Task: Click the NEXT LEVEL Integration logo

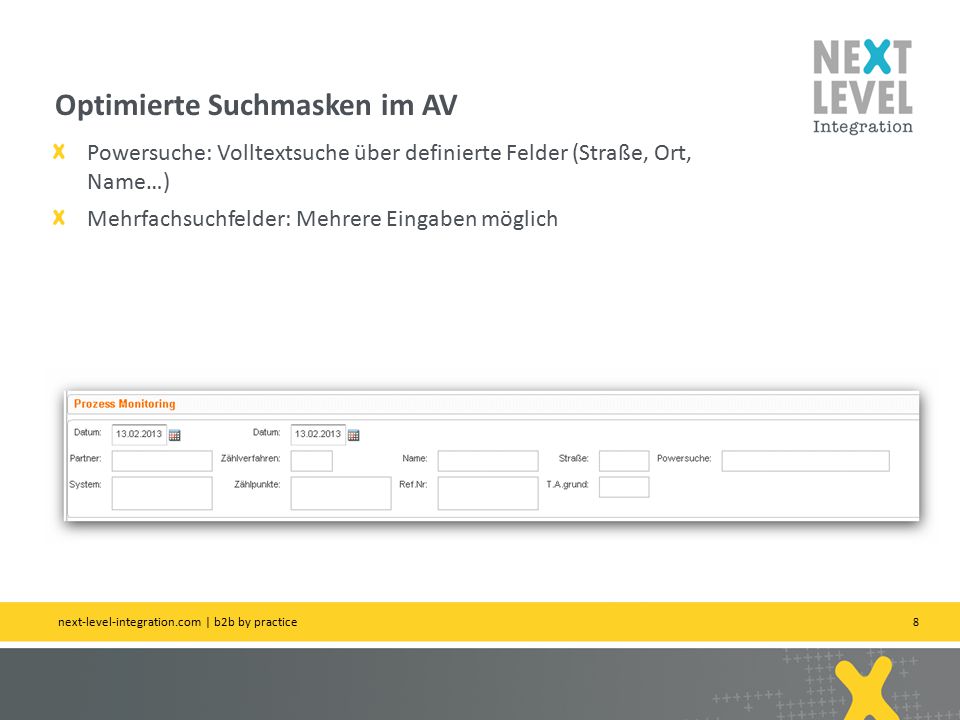Action: (x=863, y=87)
